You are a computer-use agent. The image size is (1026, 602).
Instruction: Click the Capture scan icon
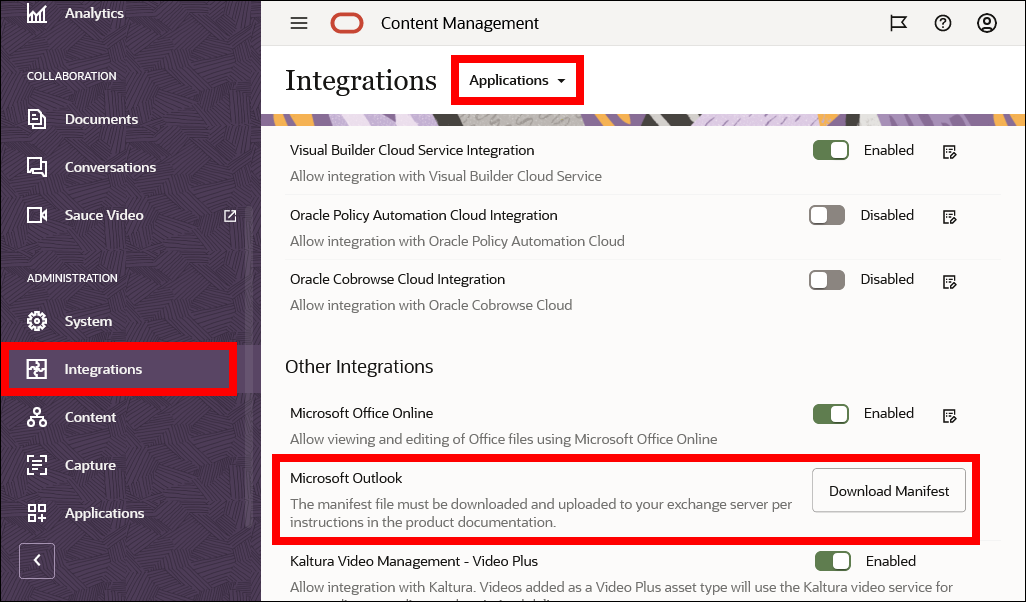[x=37, y=465]
